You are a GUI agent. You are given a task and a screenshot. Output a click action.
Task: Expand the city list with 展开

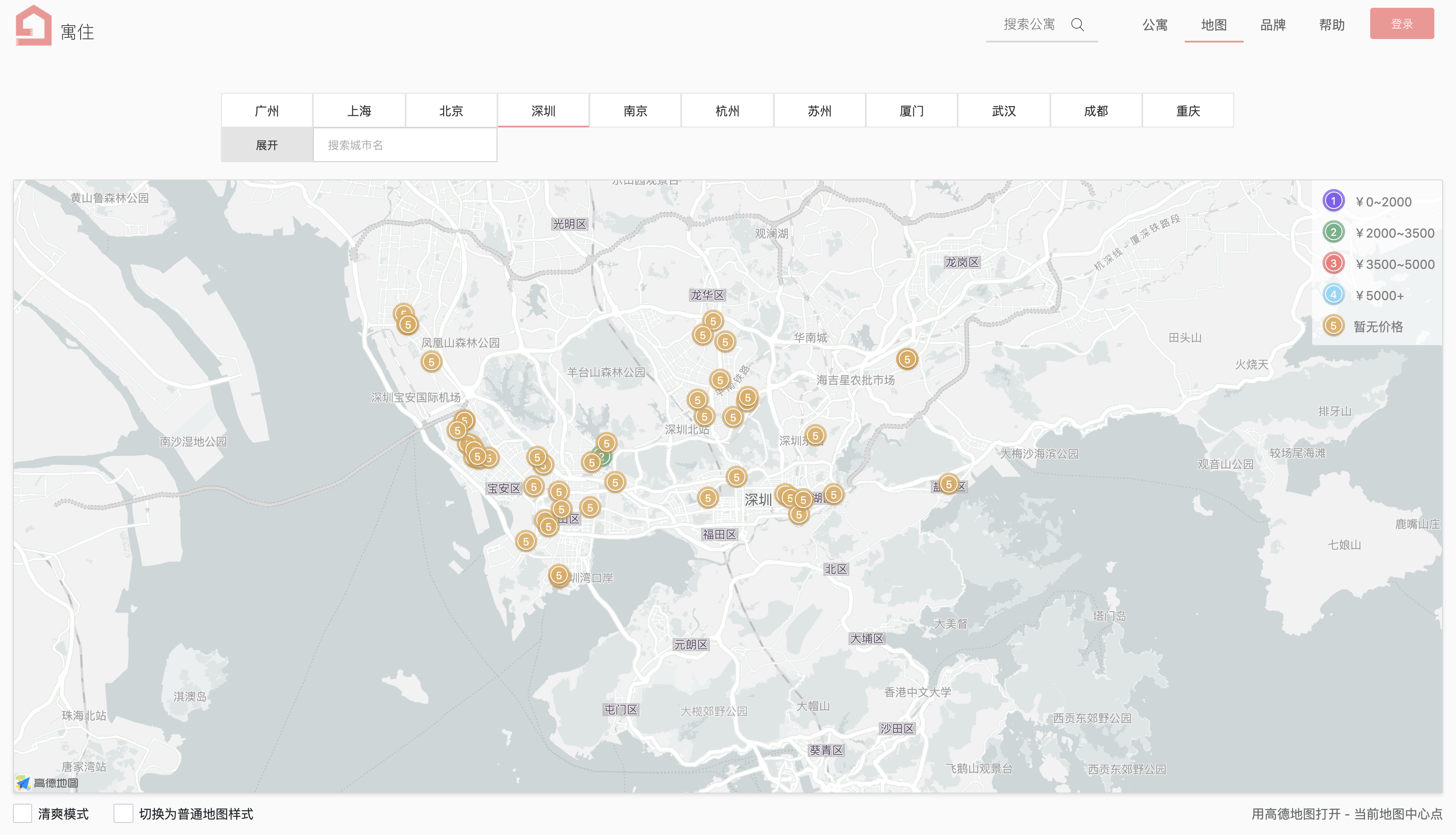(266, 145)
